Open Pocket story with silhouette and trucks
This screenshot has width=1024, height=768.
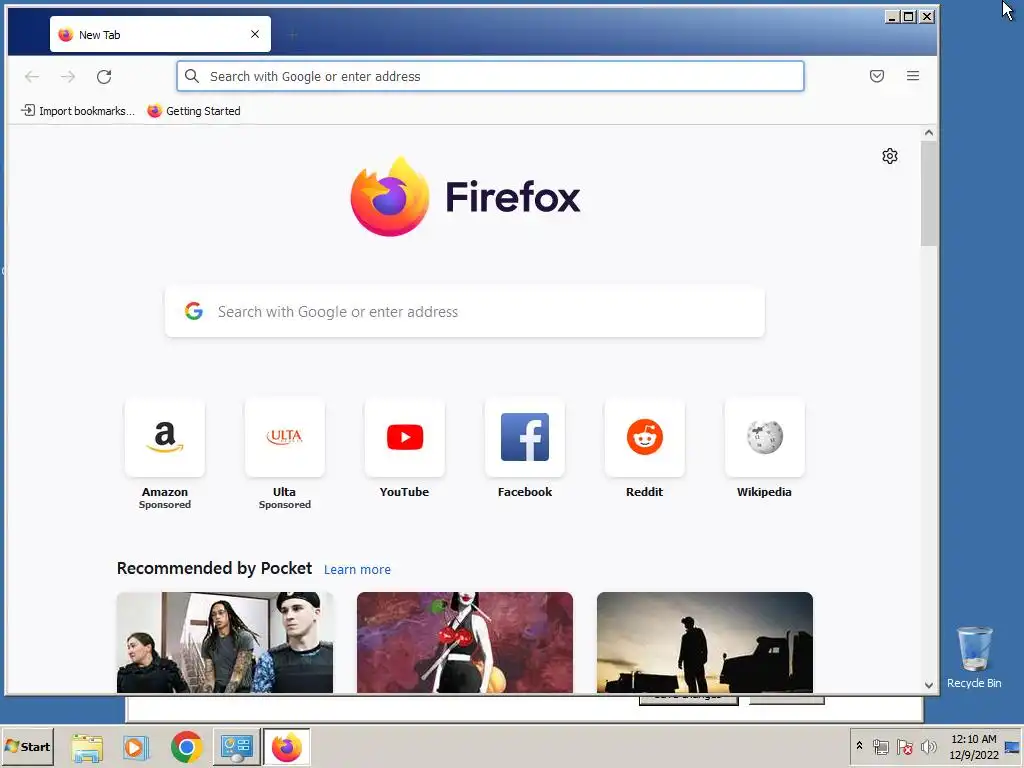(705, 642)
